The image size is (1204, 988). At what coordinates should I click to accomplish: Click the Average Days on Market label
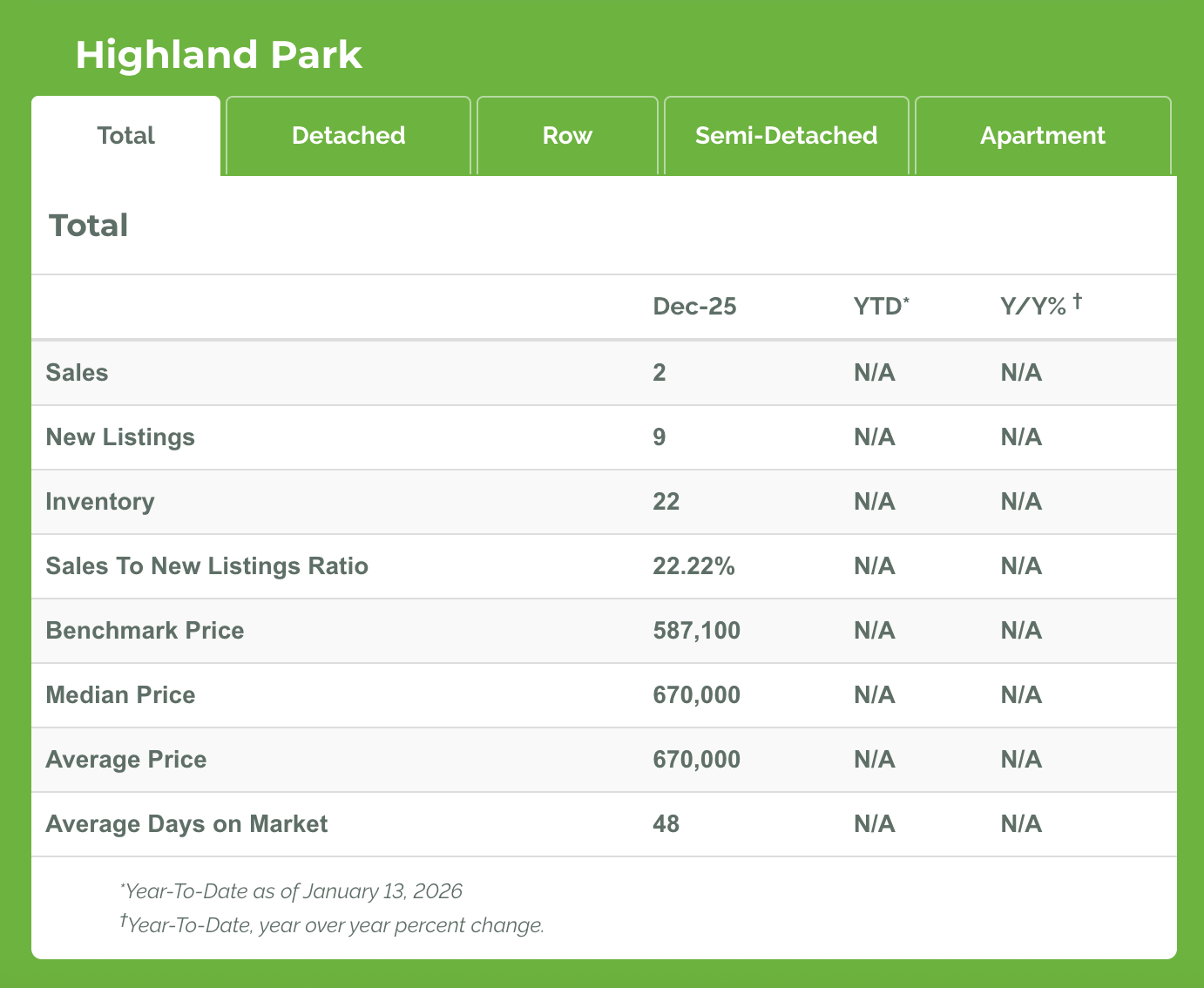click(x=186, y=824)
